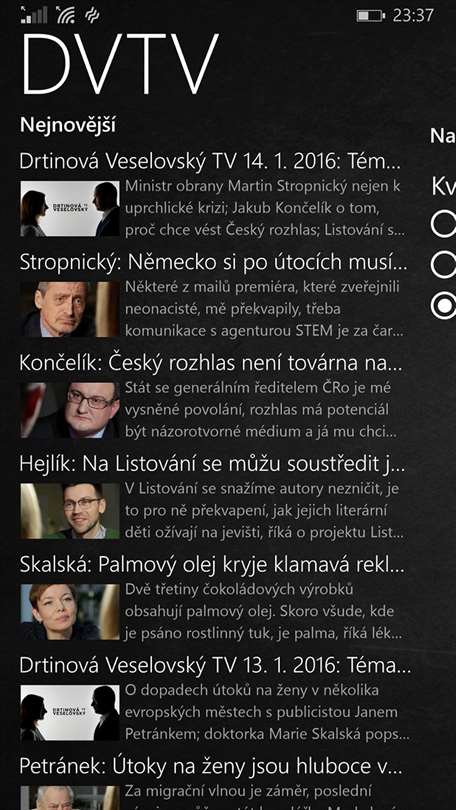456x810 pixels.
Task: Open the Skalská palm oil thumbnail
Action: [x=70, y=612]
